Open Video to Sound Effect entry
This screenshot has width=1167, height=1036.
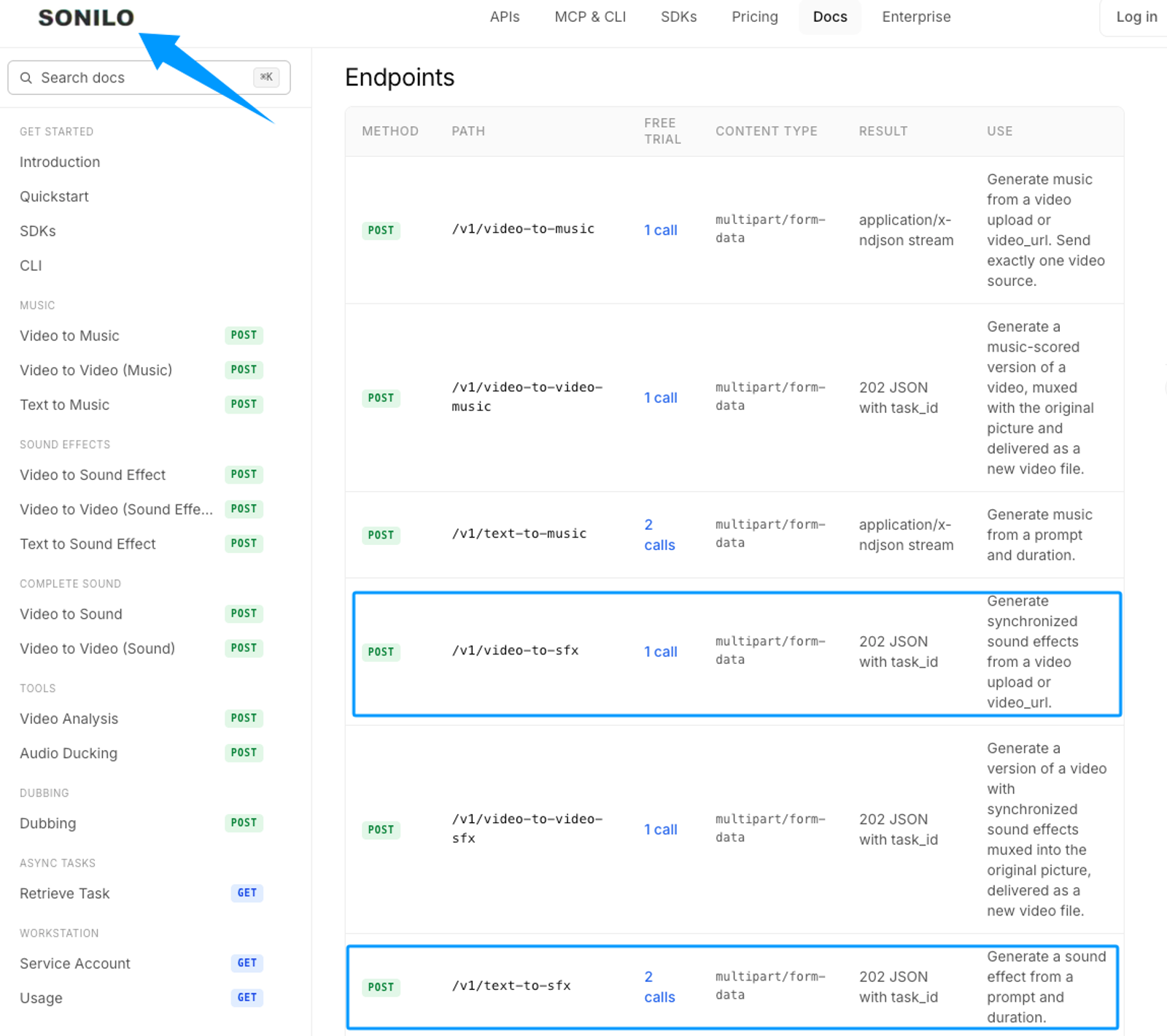point(93,475)
